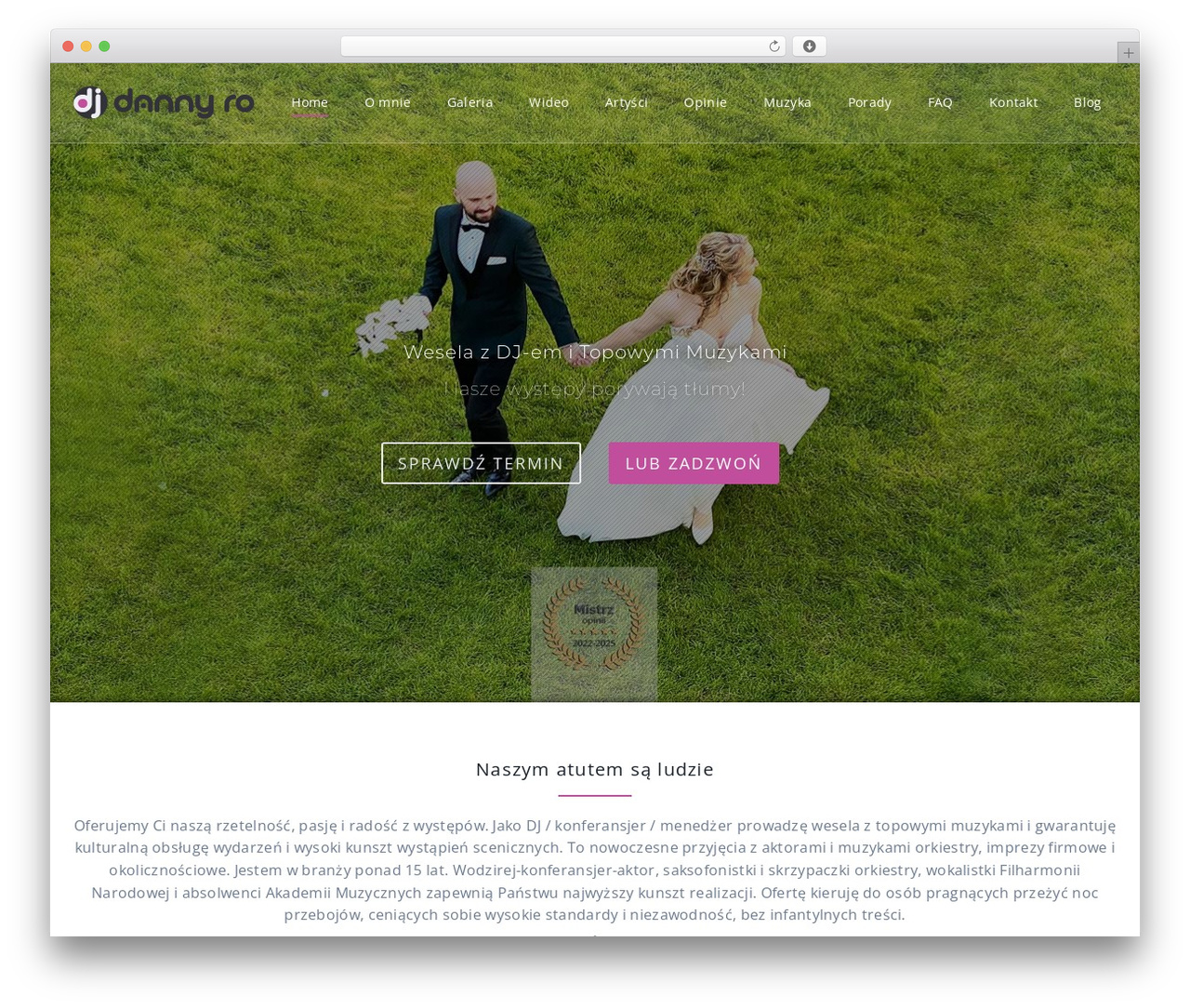
Task: Reload the page with the refresh icon
Action: [773, 46]
